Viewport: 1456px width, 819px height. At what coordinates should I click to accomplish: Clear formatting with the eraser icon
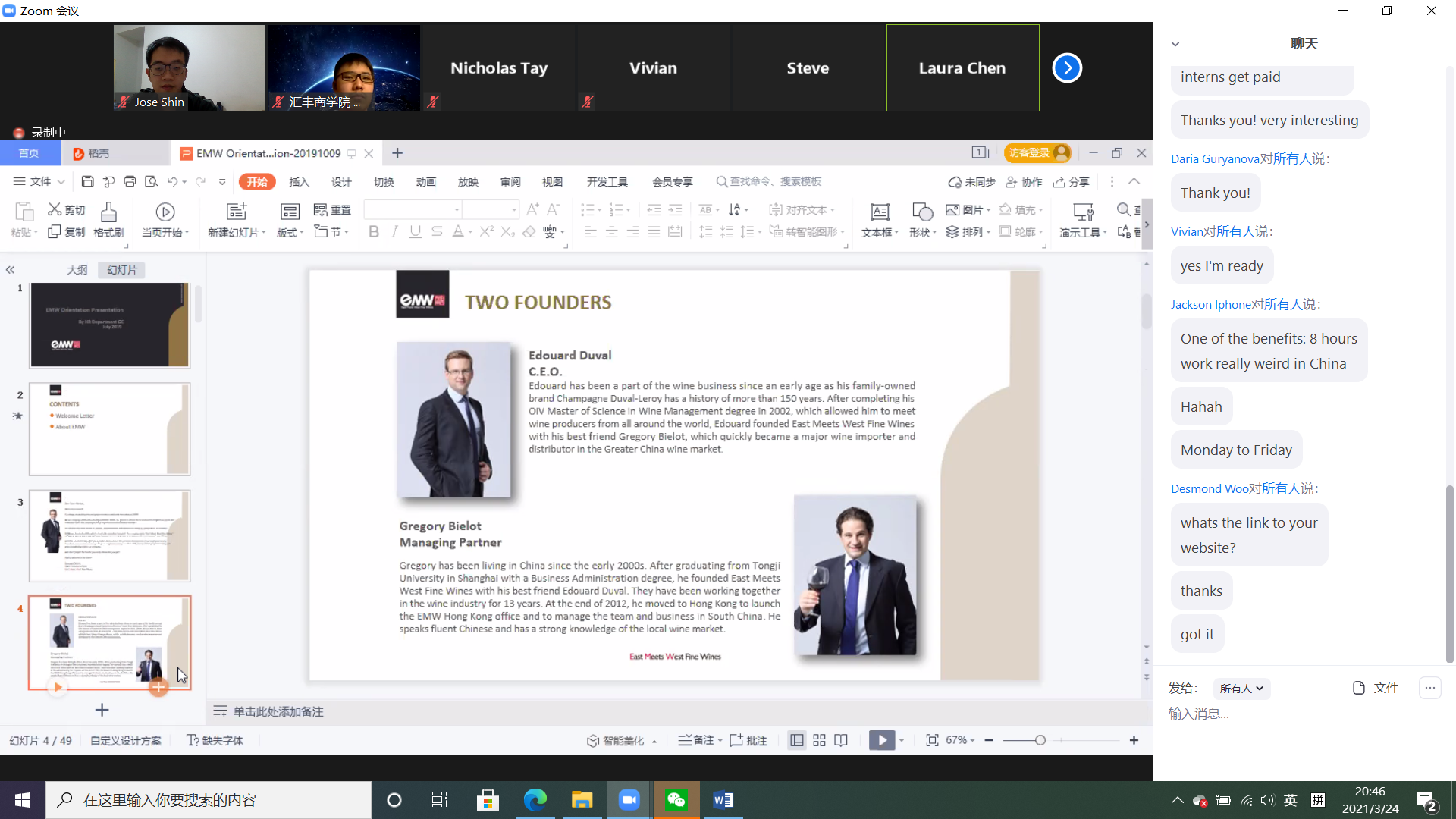[529, 231]
